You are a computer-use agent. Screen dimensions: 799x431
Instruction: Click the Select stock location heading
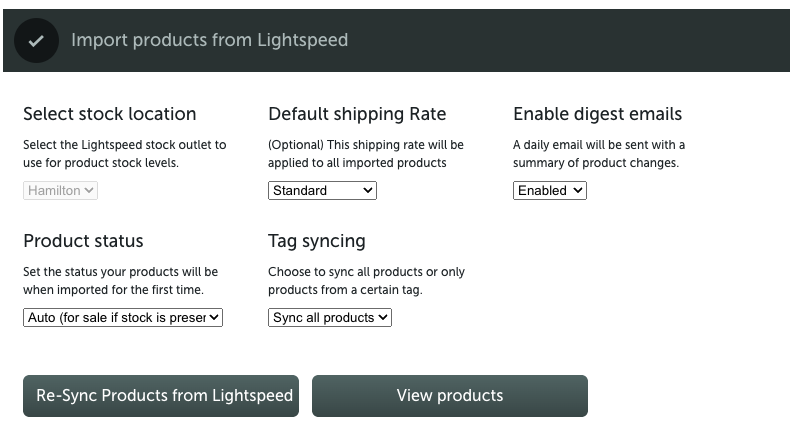coord(110,114)
